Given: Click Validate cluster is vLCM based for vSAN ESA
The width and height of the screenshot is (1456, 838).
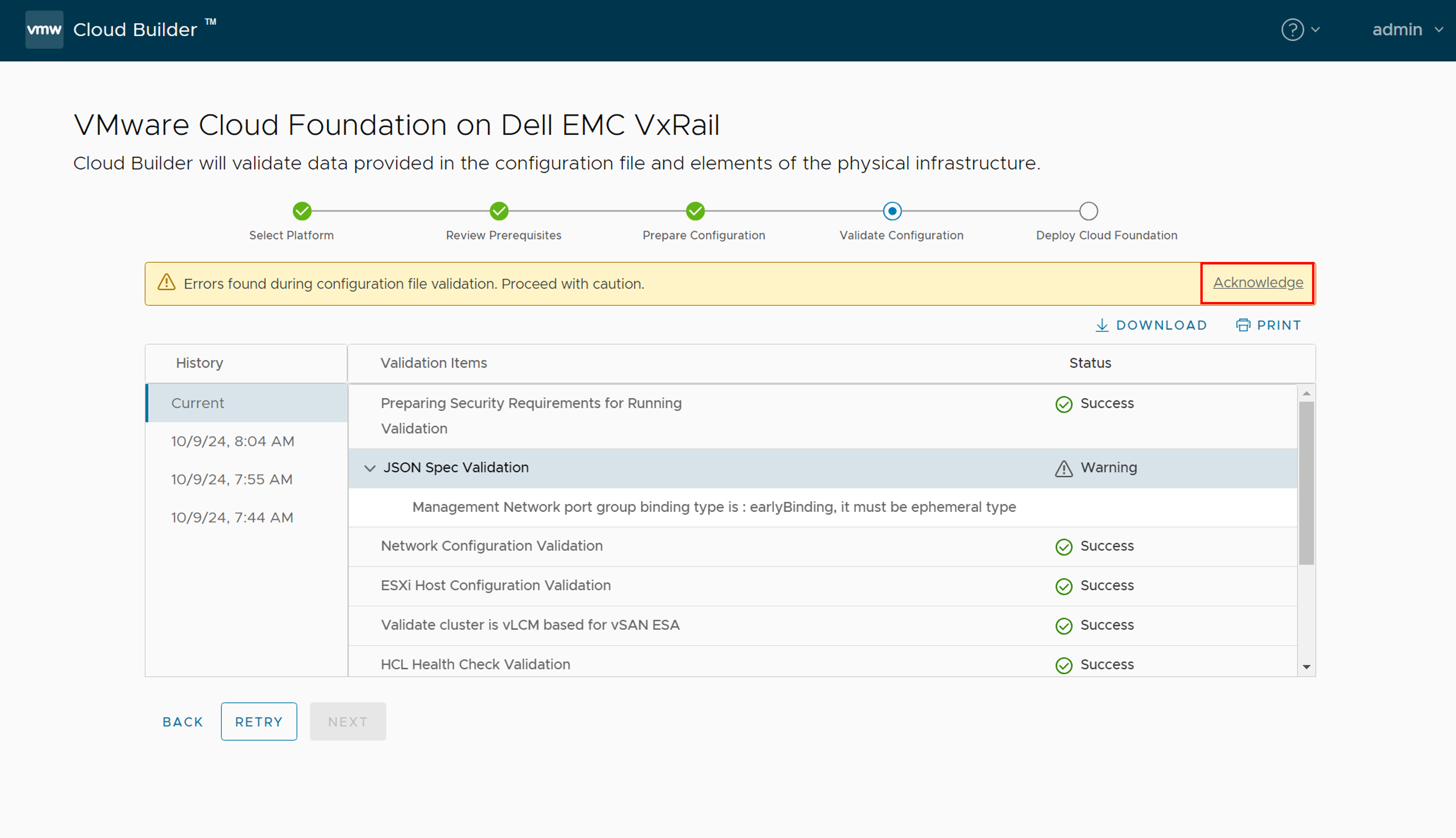Looking at the screenshot, I should pos(530,624).
